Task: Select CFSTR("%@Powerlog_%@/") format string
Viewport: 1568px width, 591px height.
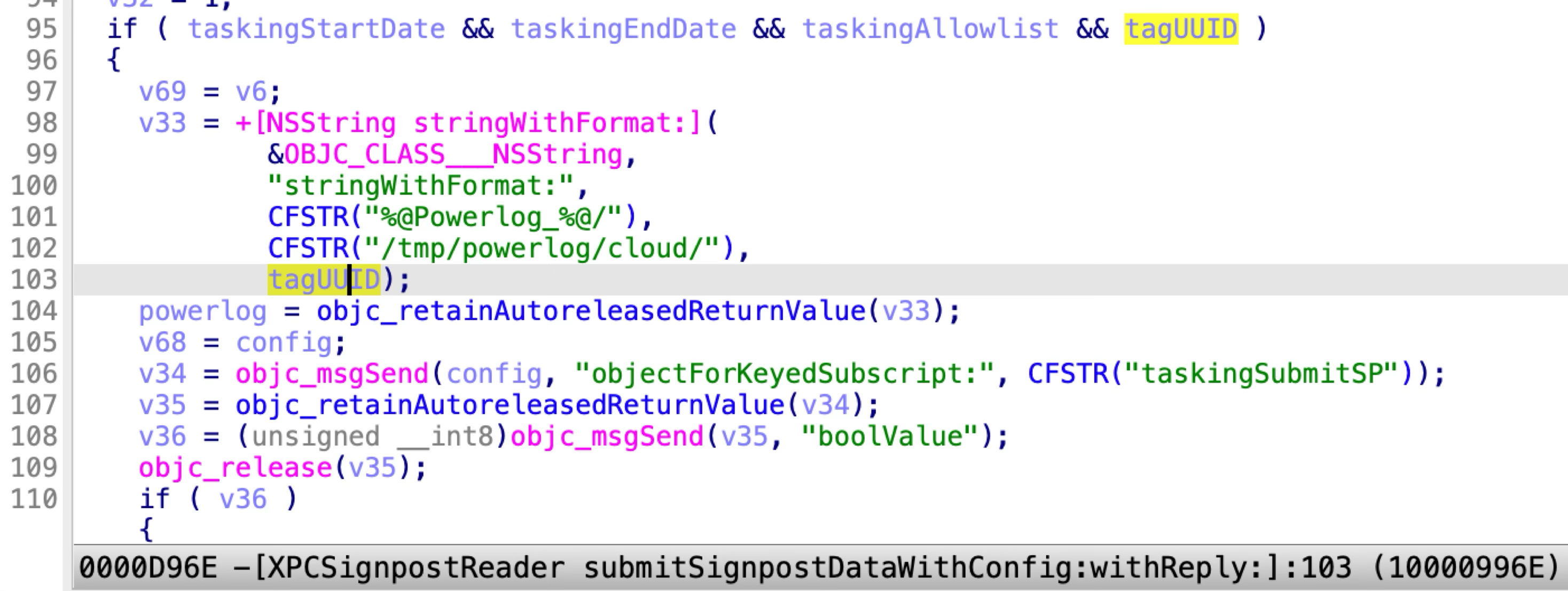Action: (x=453, y=217)
